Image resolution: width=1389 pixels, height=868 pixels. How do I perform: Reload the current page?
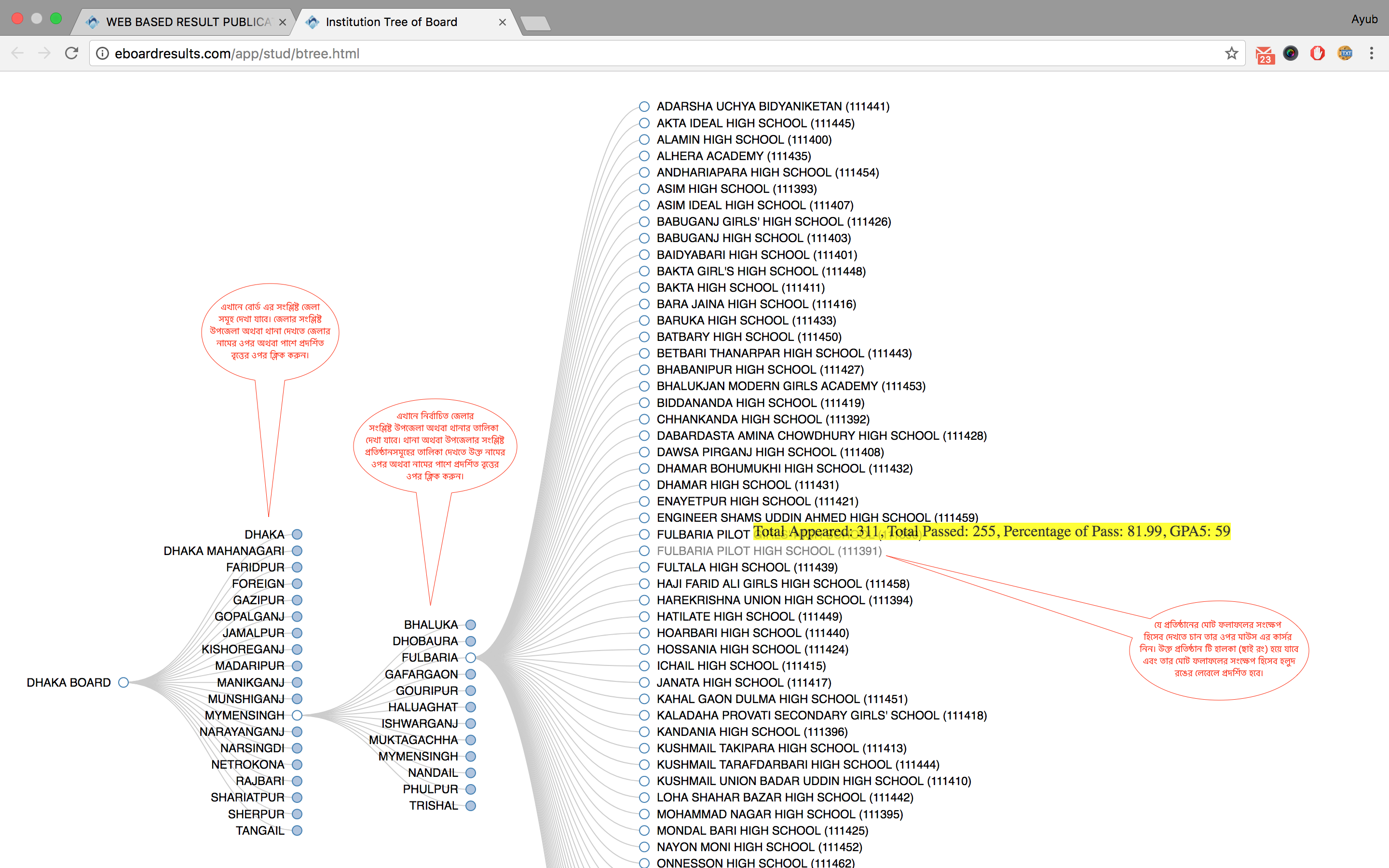(x=72, y=54)
